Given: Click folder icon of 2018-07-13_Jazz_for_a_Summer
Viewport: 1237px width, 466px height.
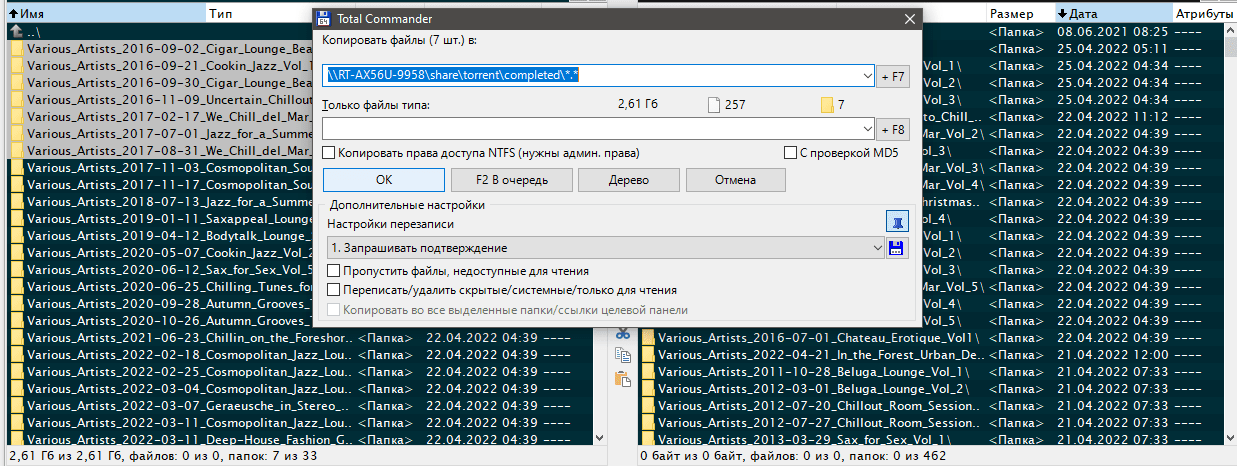Looking at the screenshot, I should point(17,202).
